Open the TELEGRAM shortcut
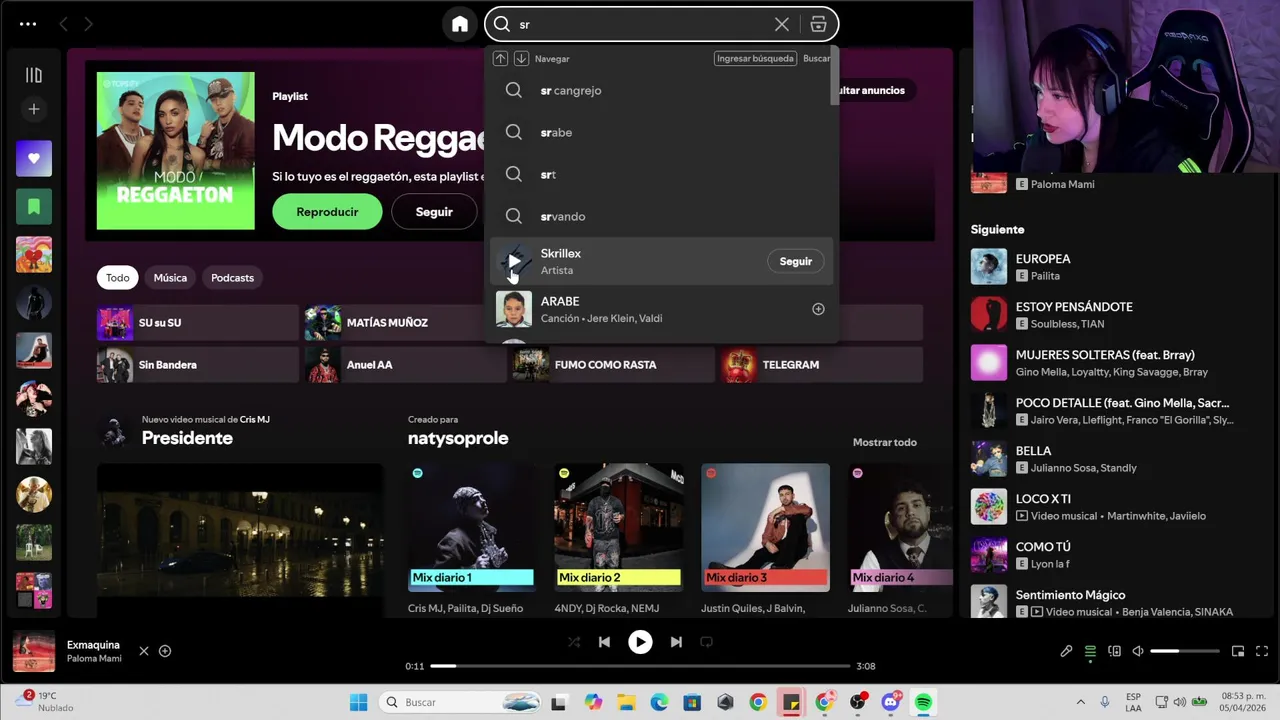The height and width of the screenshot is (720, 1280). [x=822, y=365]
